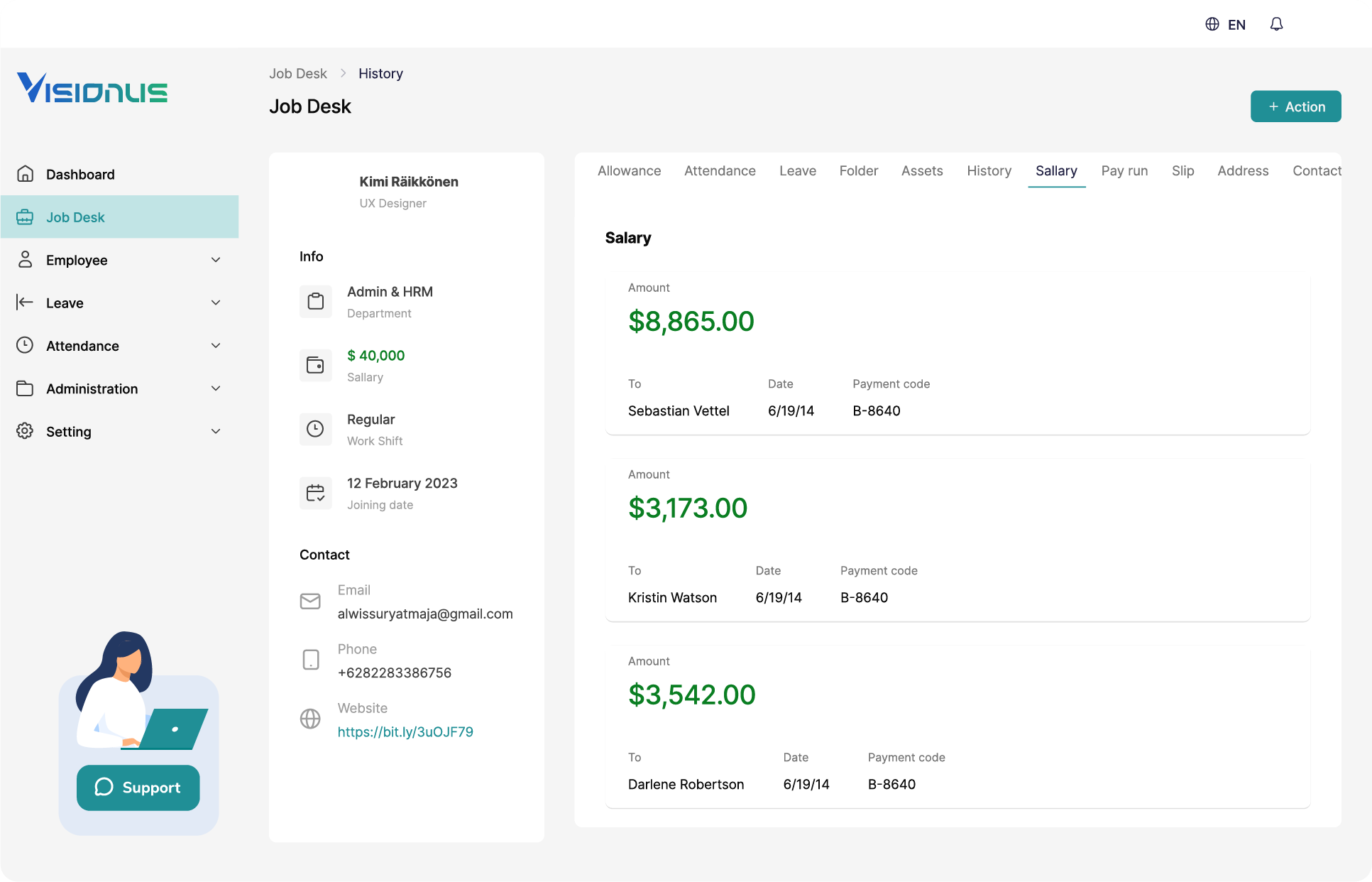The image size is (1372, 882).
Task: Open Settings via the gear icon
Action: pos(26,431)
